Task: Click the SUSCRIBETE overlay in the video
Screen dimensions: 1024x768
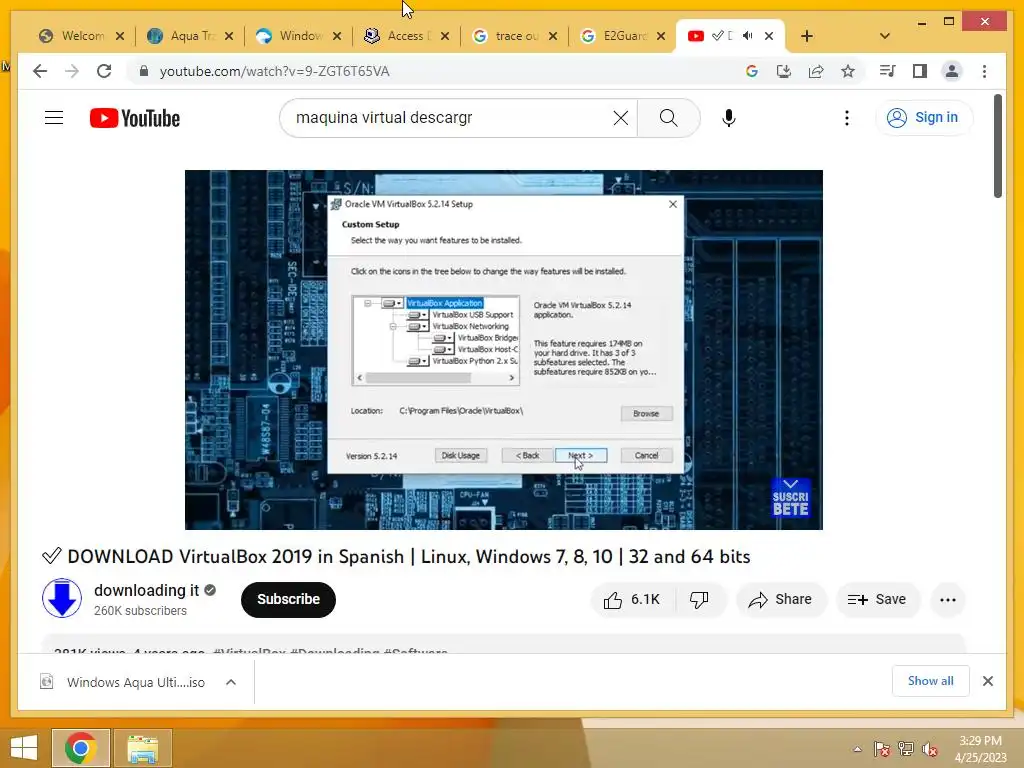Action: (791, 498)
